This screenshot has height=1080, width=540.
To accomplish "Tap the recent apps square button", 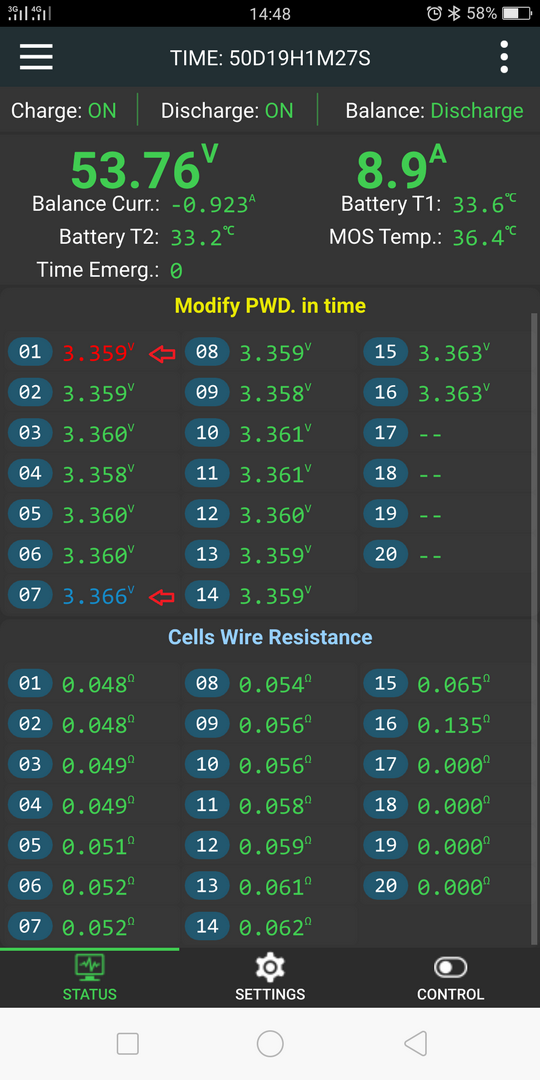I will 128,1043.
